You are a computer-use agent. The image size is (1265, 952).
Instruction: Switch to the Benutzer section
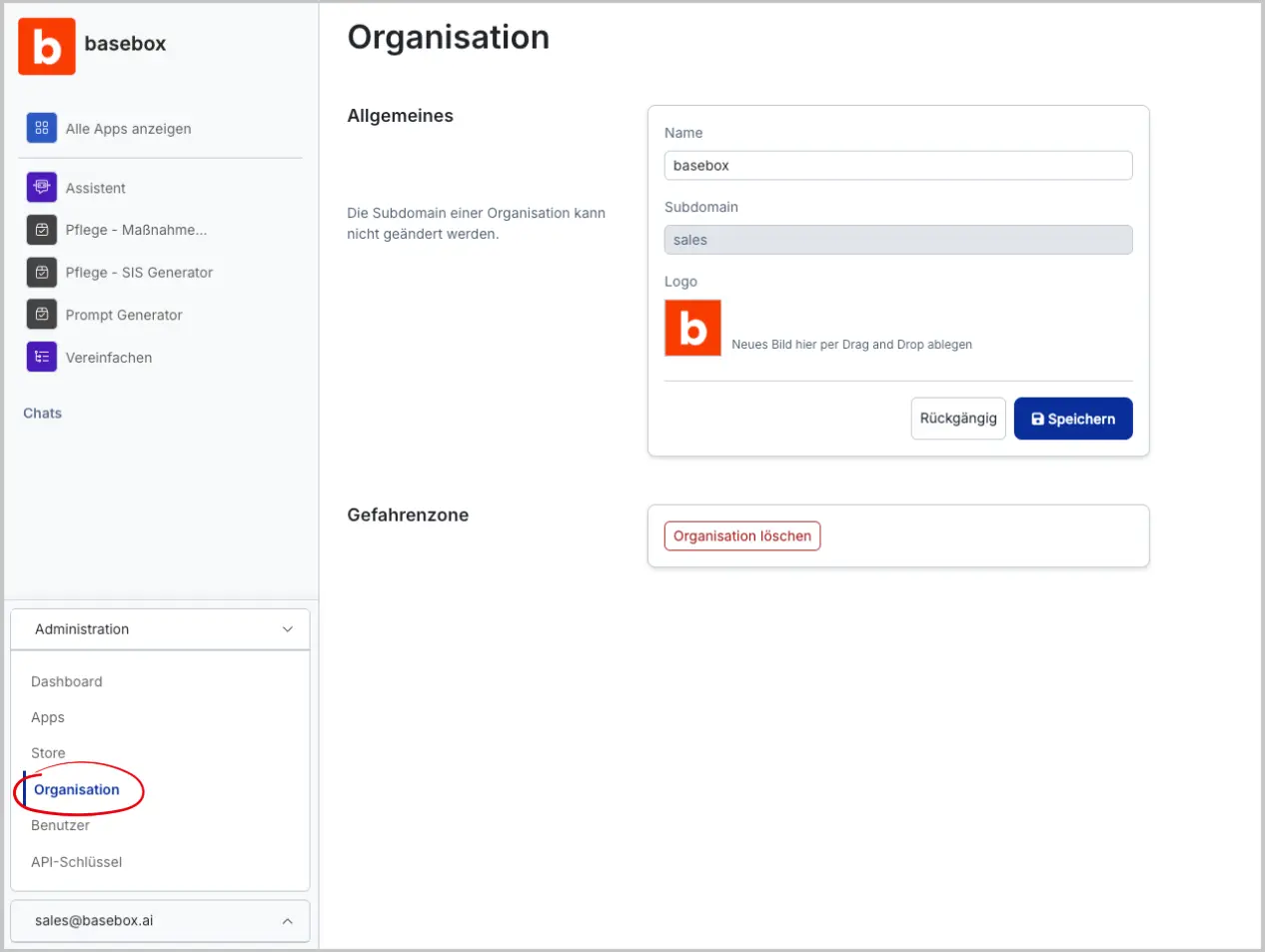click(x=59, y=825)
